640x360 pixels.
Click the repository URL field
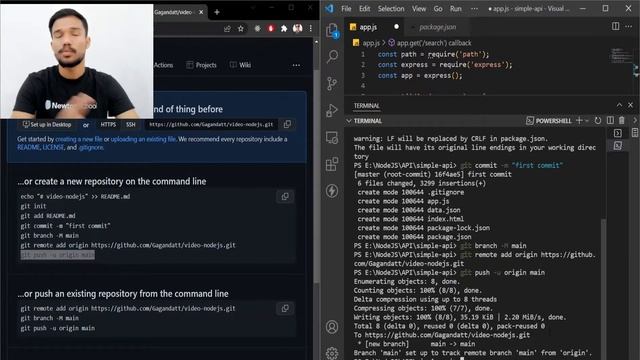pos(211,124)
